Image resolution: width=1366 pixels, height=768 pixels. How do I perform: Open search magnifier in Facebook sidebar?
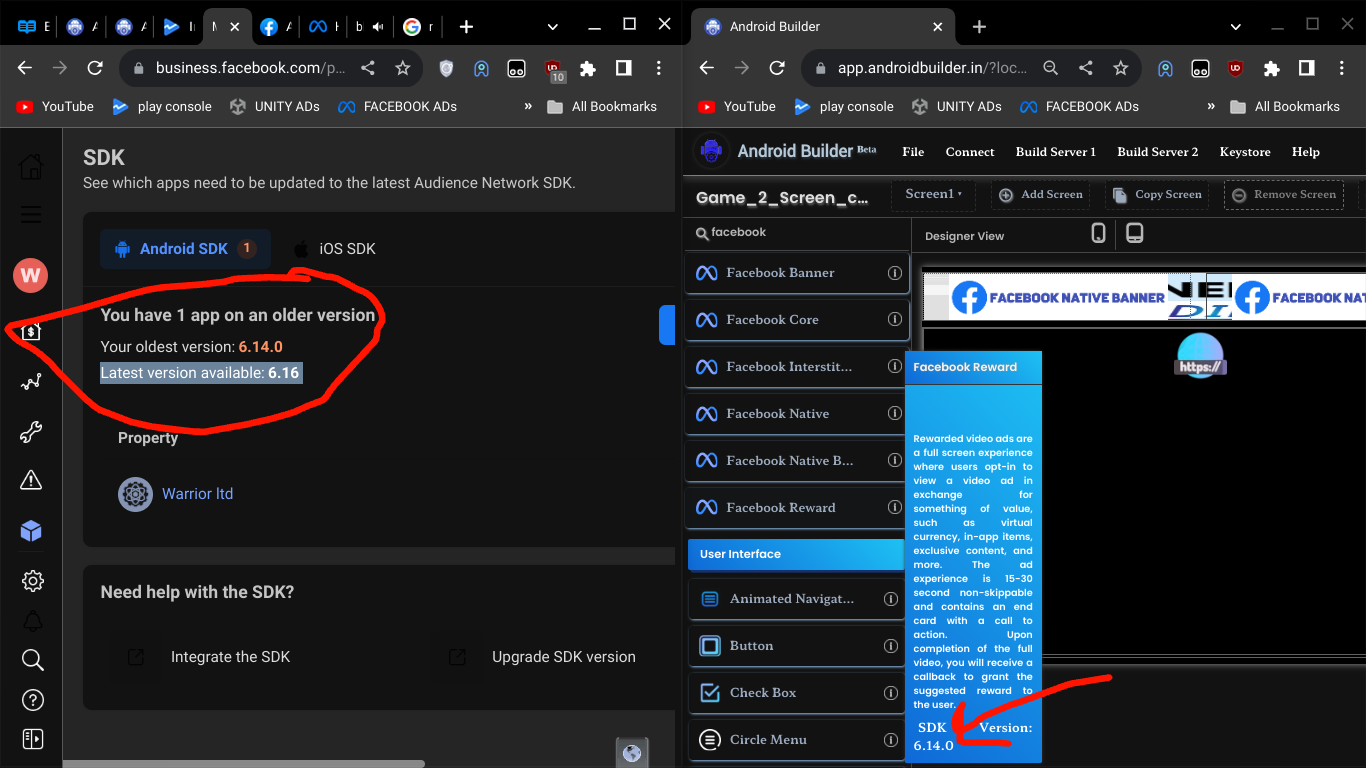[x=32, y=660]
